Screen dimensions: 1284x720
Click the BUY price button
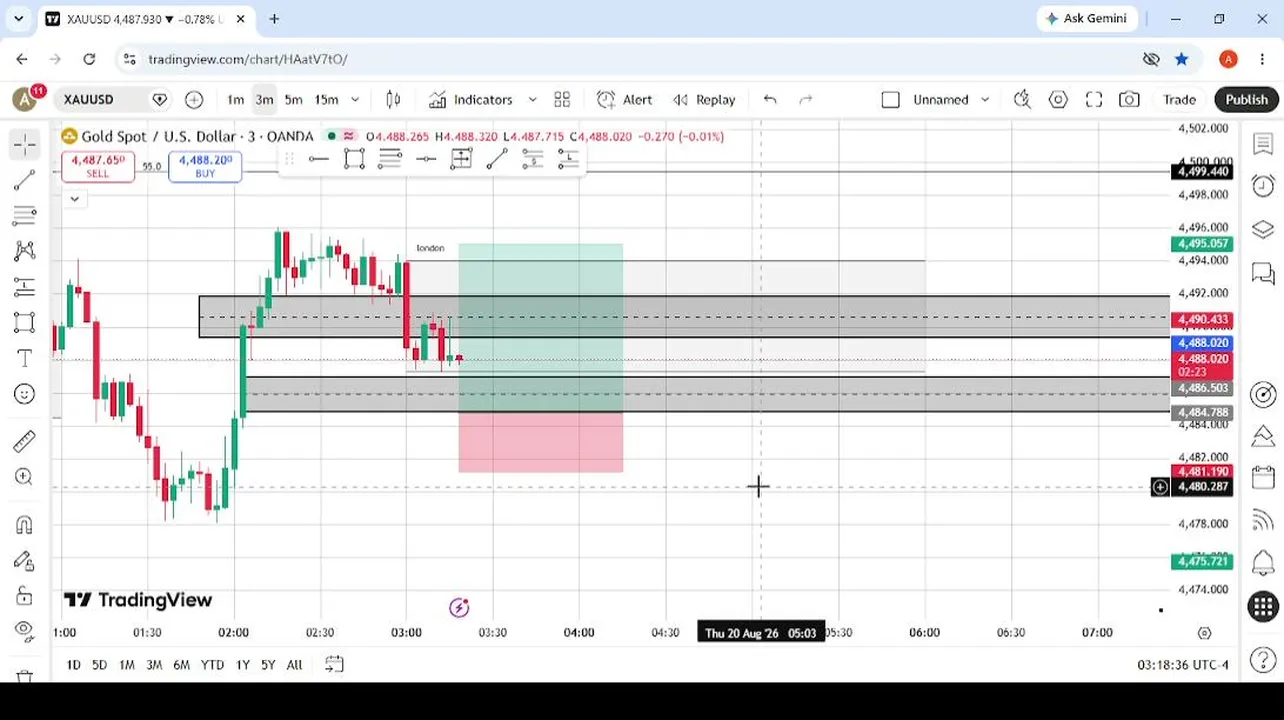coord(205,166)
